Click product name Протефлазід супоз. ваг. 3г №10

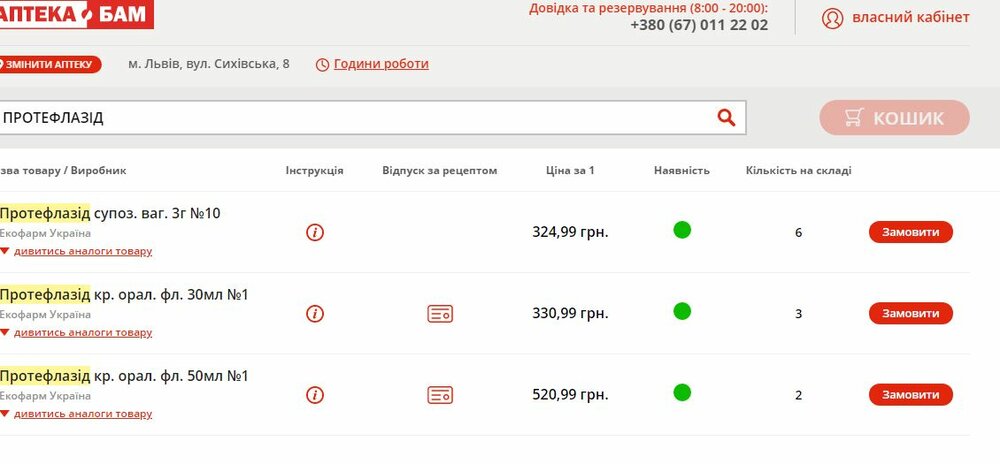click(110, 214)
